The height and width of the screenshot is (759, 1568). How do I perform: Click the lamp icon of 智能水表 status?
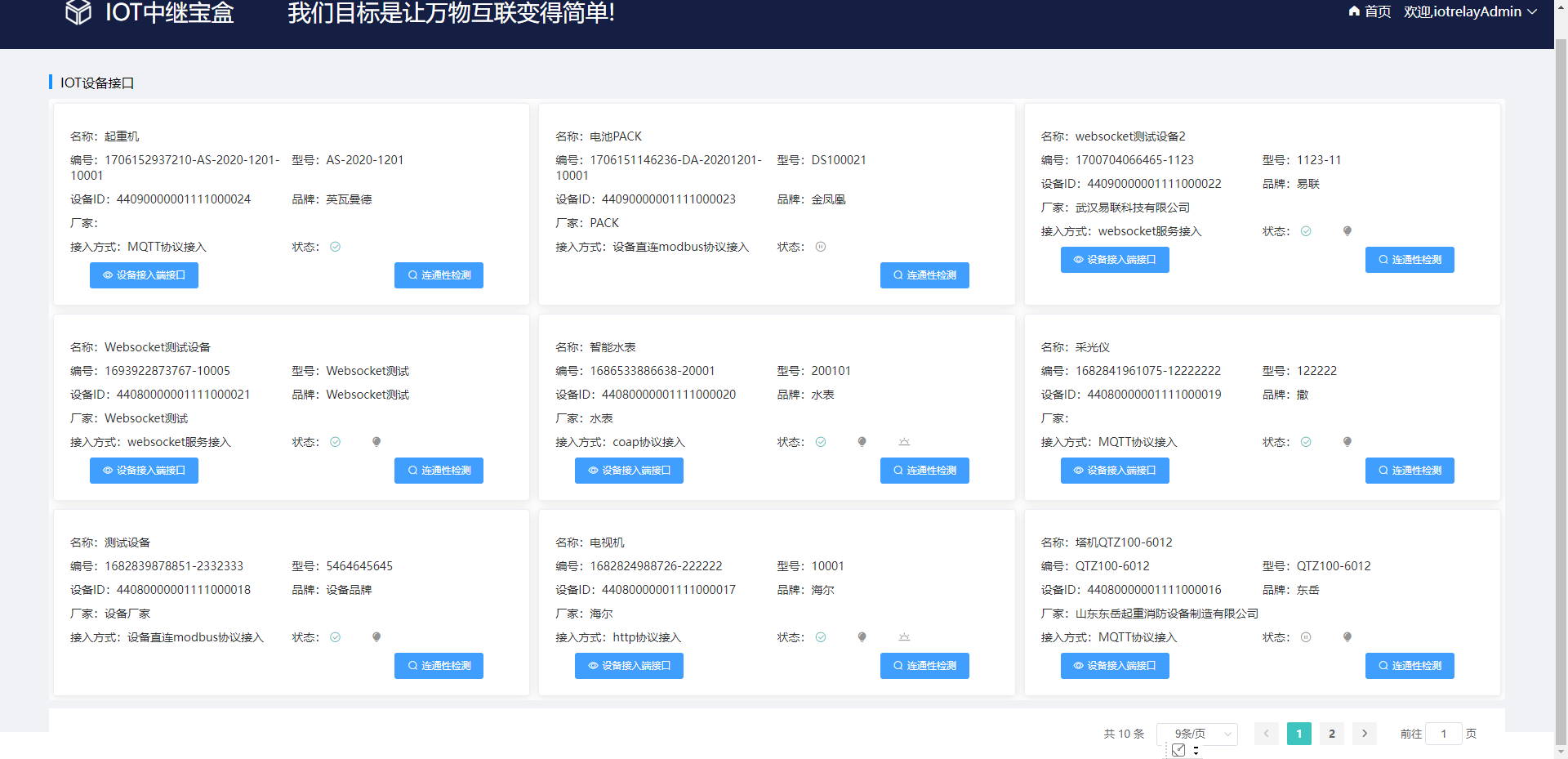pos(862,441)
